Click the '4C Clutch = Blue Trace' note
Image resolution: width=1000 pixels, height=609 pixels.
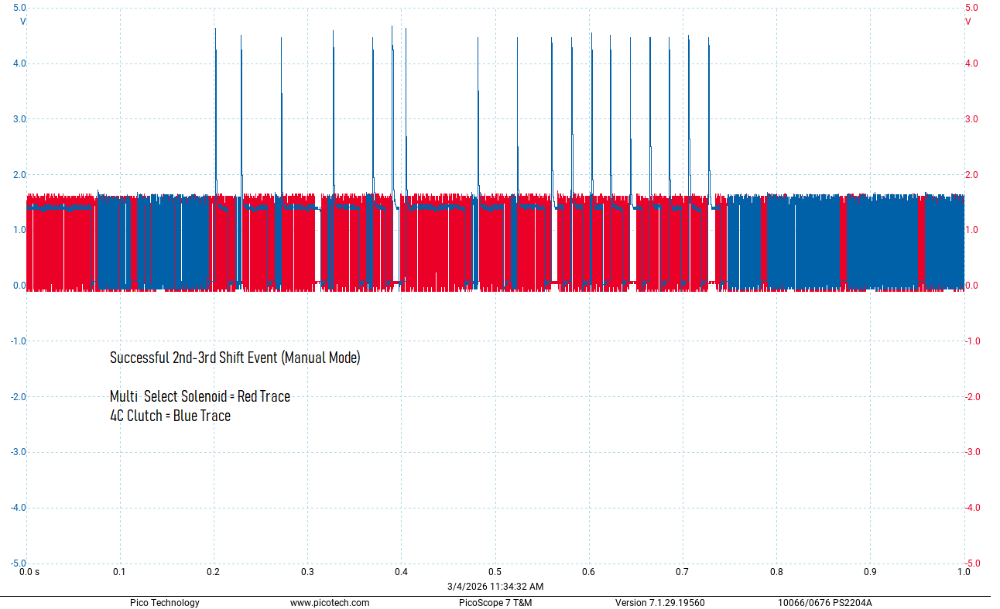[170, 415]
